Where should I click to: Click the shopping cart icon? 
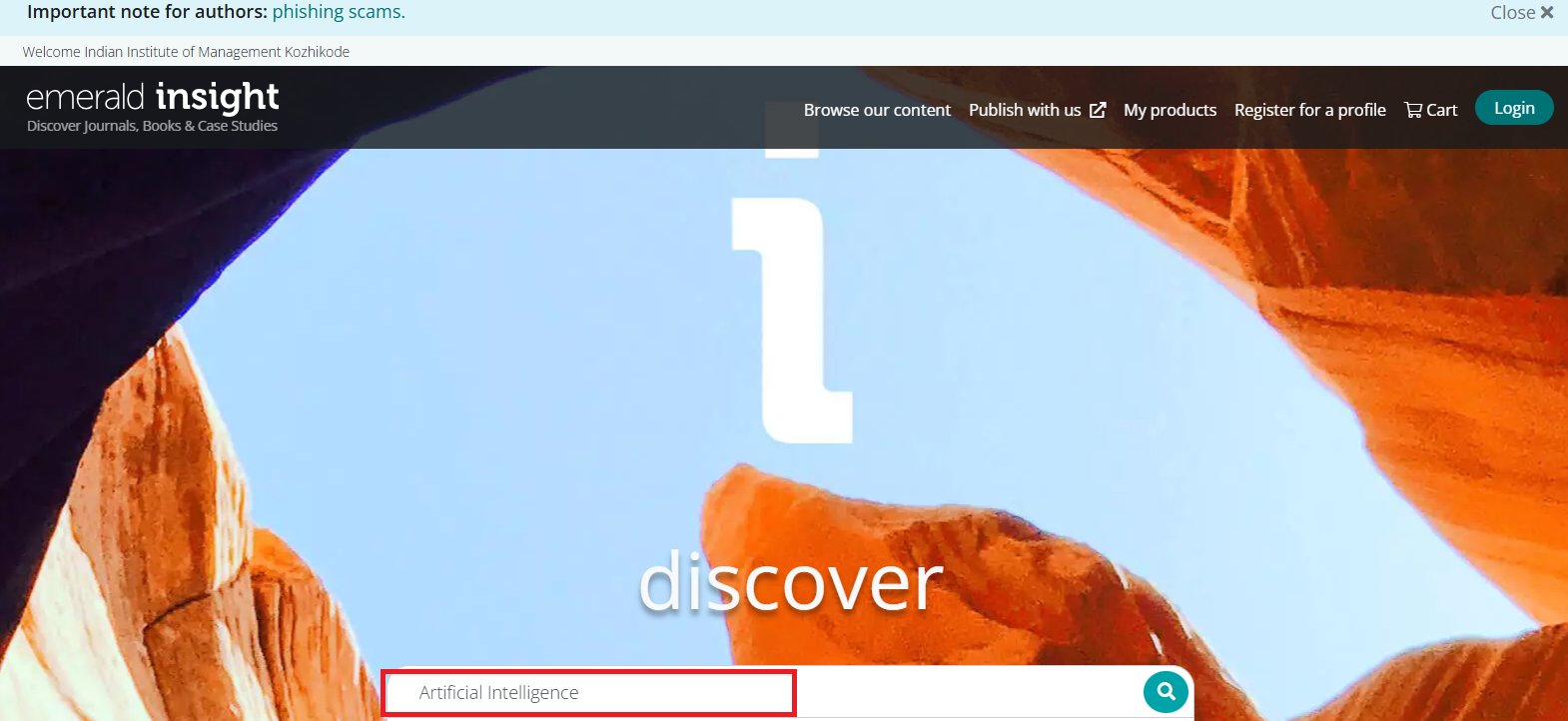click(1412, 110)
